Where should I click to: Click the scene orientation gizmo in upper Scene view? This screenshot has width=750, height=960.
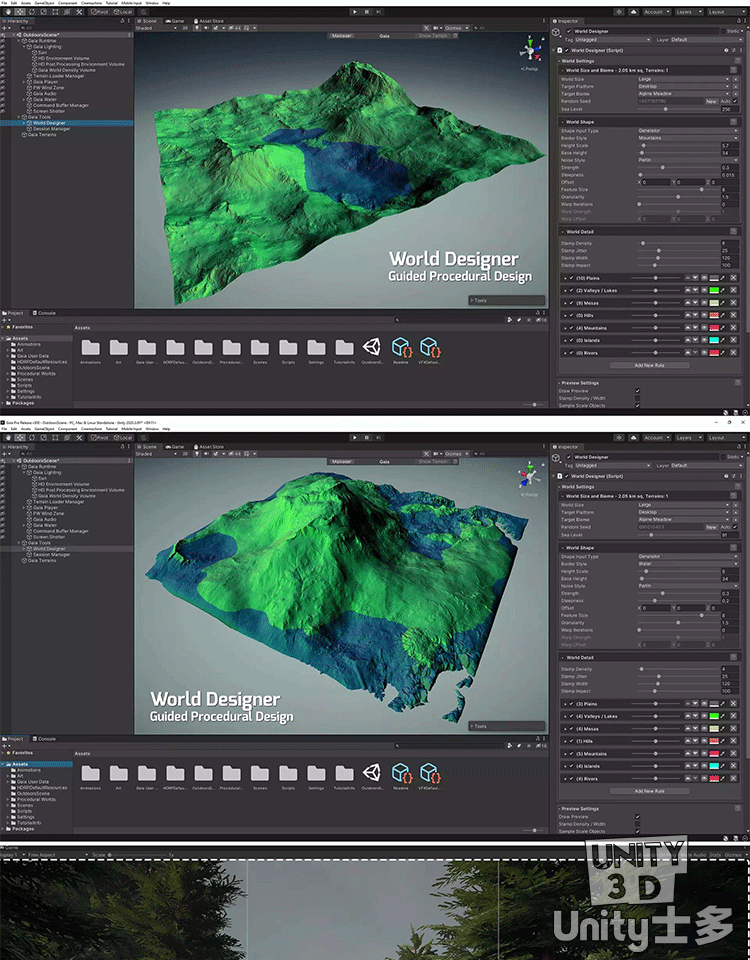coord(530,50)
